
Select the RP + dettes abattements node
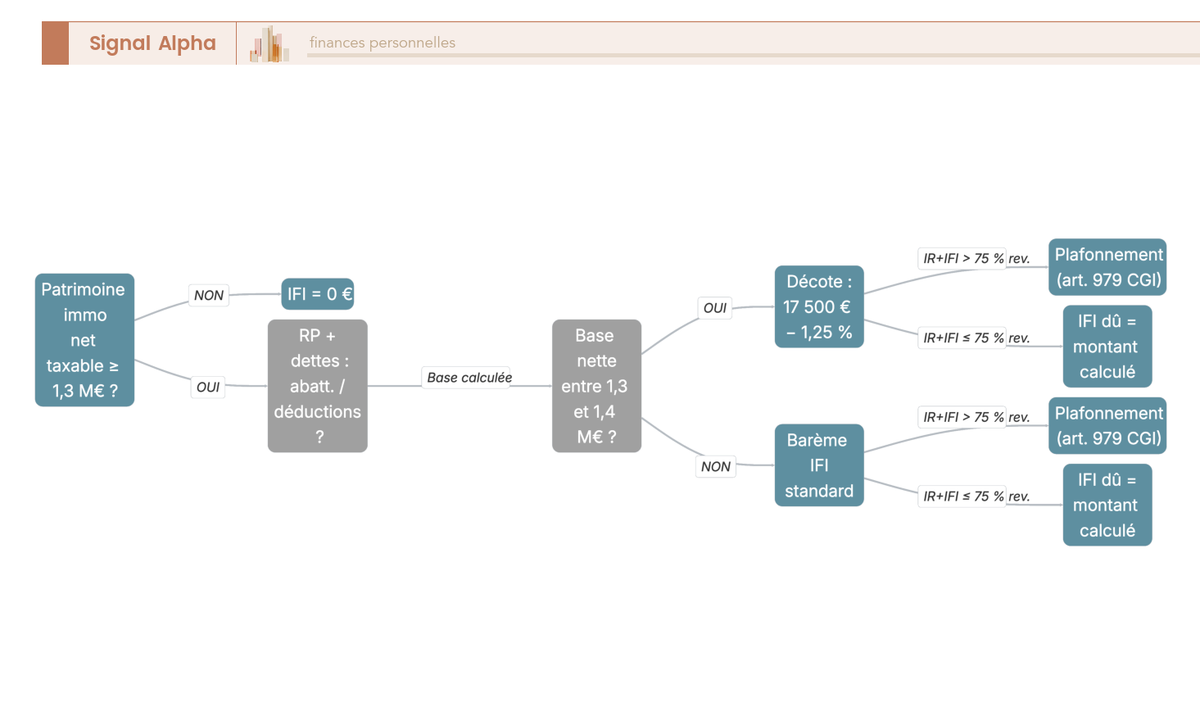(x=318, y=386)
